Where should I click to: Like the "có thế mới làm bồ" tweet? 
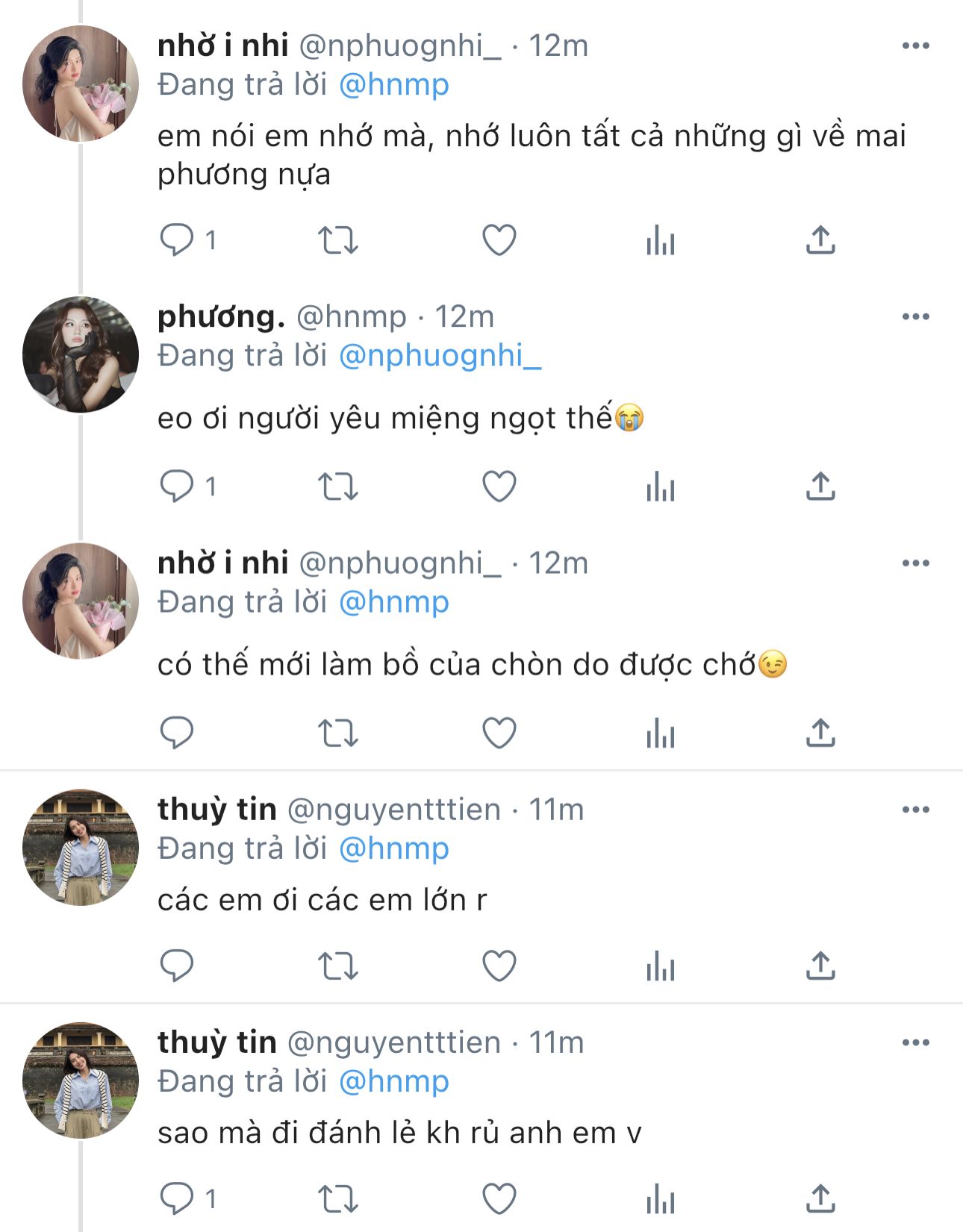[x=499, y=734]
